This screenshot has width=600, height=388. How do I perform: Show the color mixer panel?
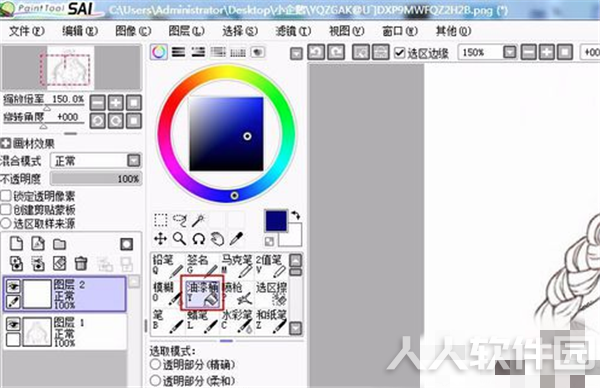click(x=218, y=52)
